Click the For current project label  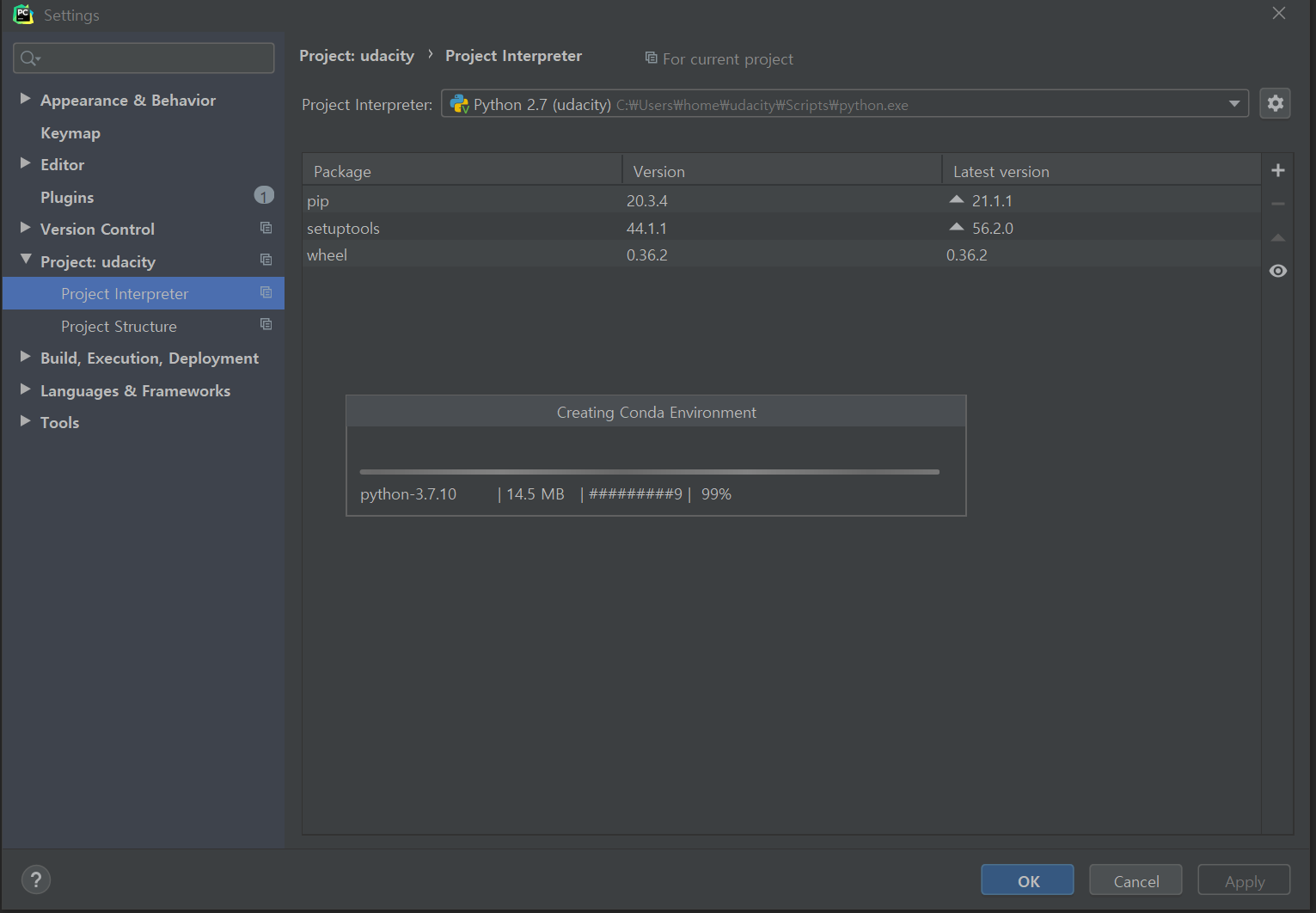click(728, 59)
